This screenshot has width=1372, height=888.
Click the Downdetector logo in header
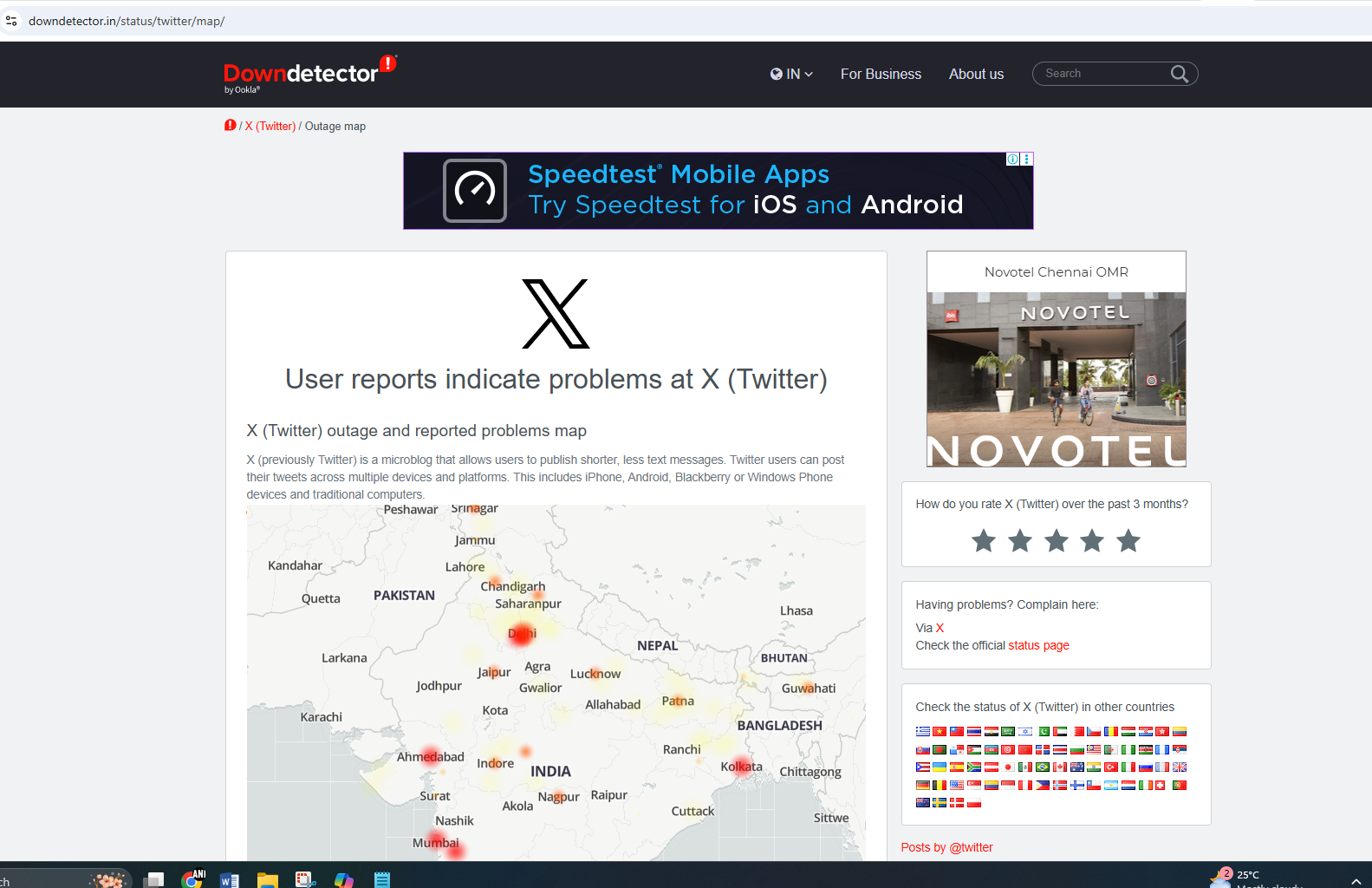310,75
